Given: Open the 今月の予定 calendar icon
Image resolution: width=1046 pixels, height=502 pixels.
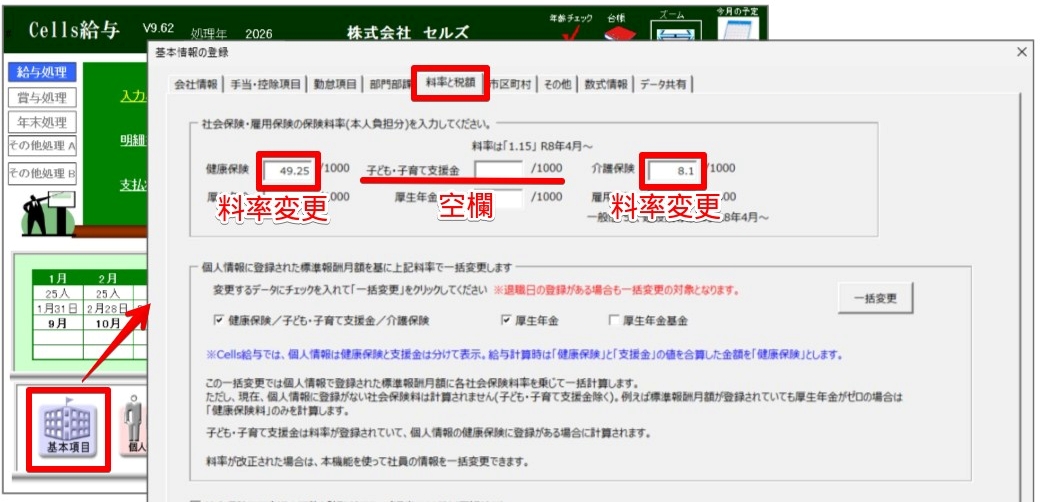Looking at the screenshot, I should click(738, 34).
